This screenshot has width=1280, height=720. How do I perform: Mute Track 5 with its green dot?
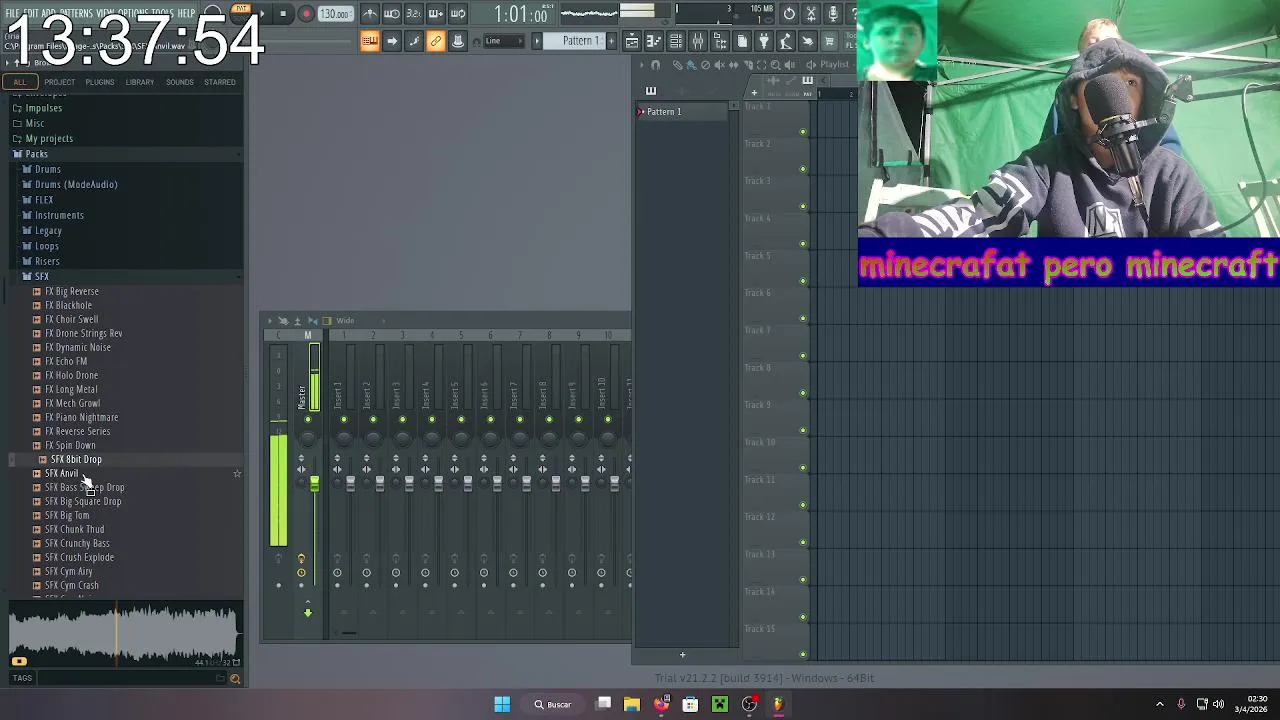tap(802, 281)
